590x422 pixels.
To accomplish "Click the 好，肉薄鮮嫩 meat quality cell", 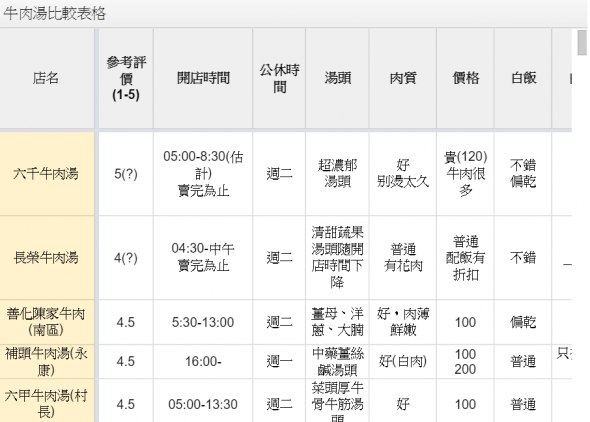I will pos(403,322).
